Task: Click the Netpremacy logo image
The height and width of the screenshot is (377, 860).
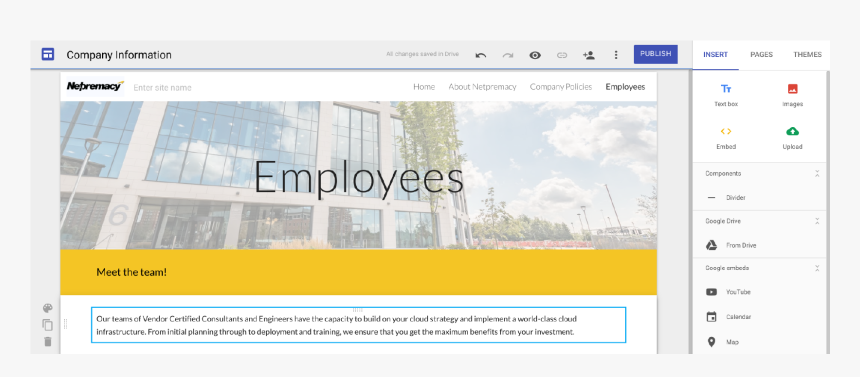Action: pos(95,87)
